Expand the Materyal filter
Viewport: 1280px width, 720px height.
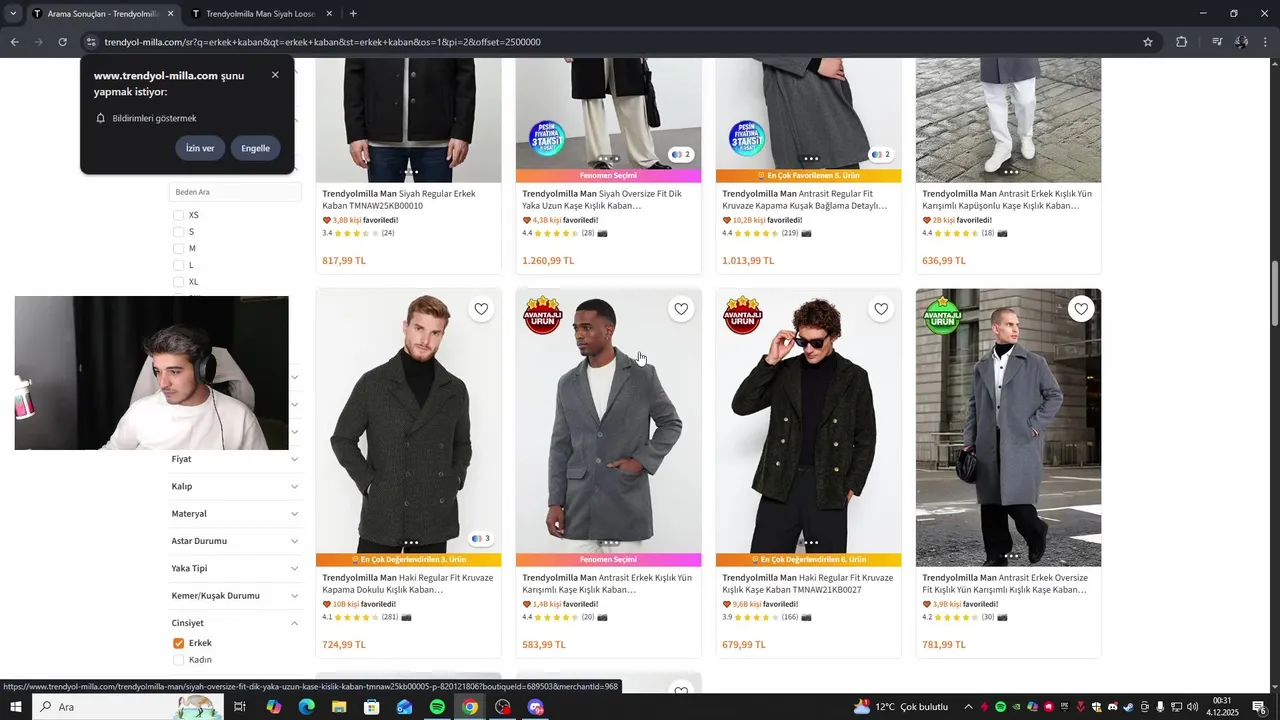click(235, 513)
